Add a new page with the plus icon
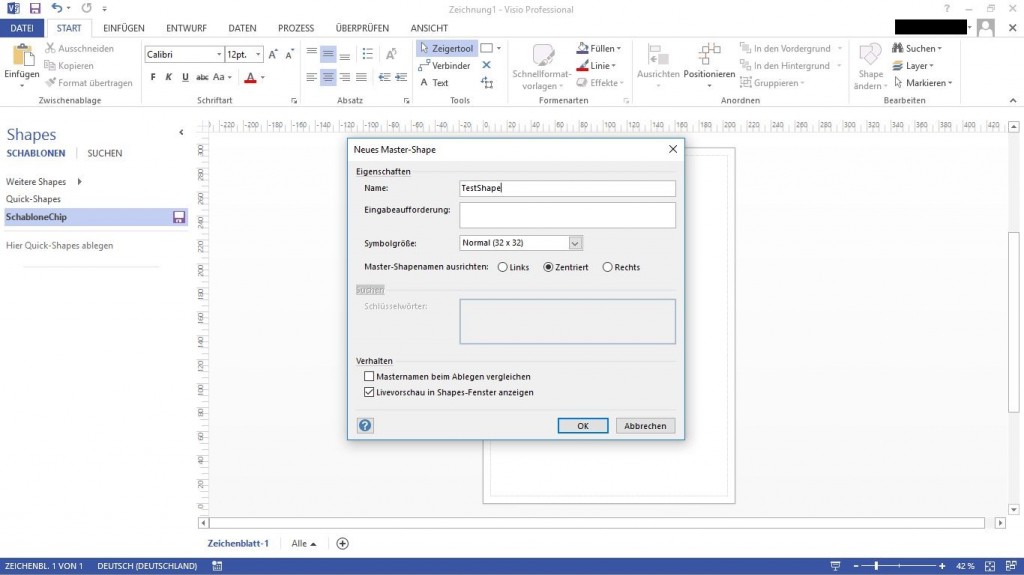This screenshot has width=1024, height=575. (x=342, y=543)
